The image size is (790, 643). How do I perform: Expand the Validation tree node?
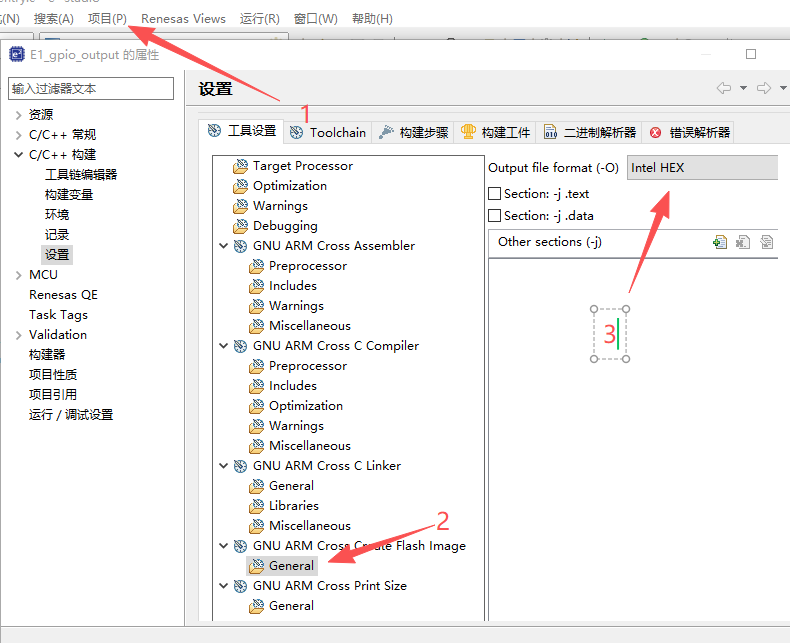tap(19, 335)
